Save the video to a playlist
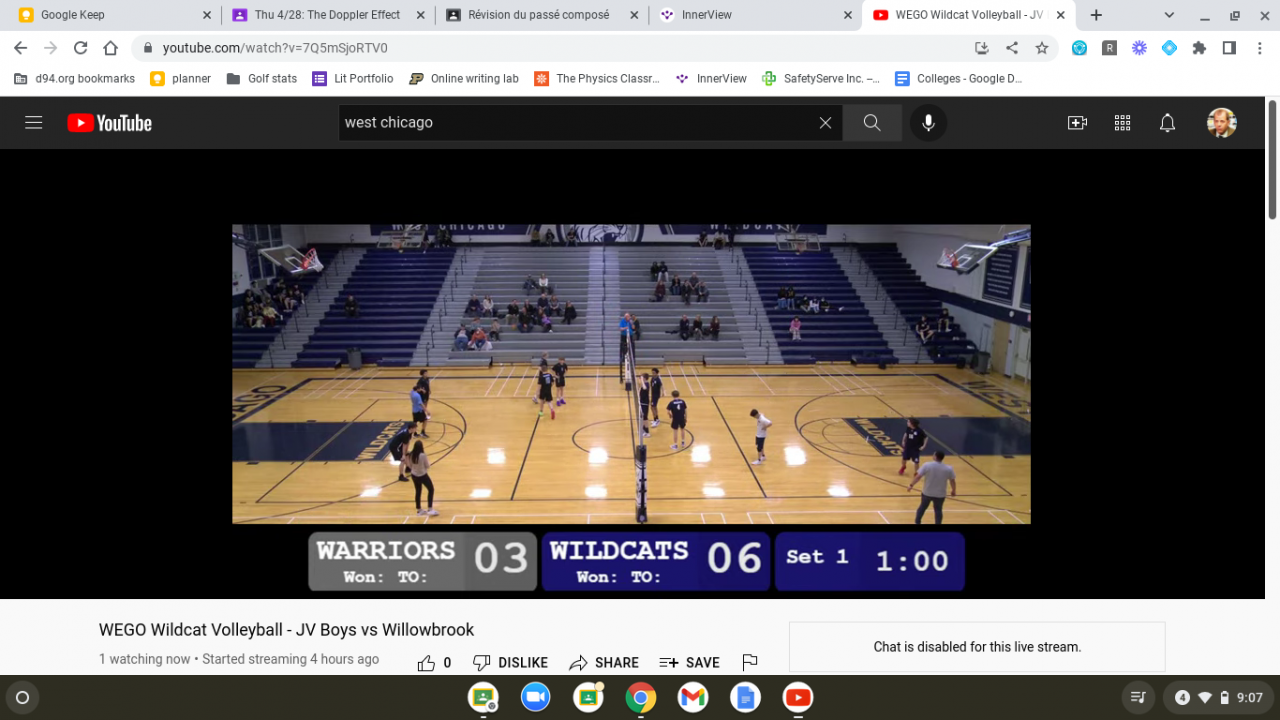The width and height of the screenshot is (1280, 720). point(689,662)
